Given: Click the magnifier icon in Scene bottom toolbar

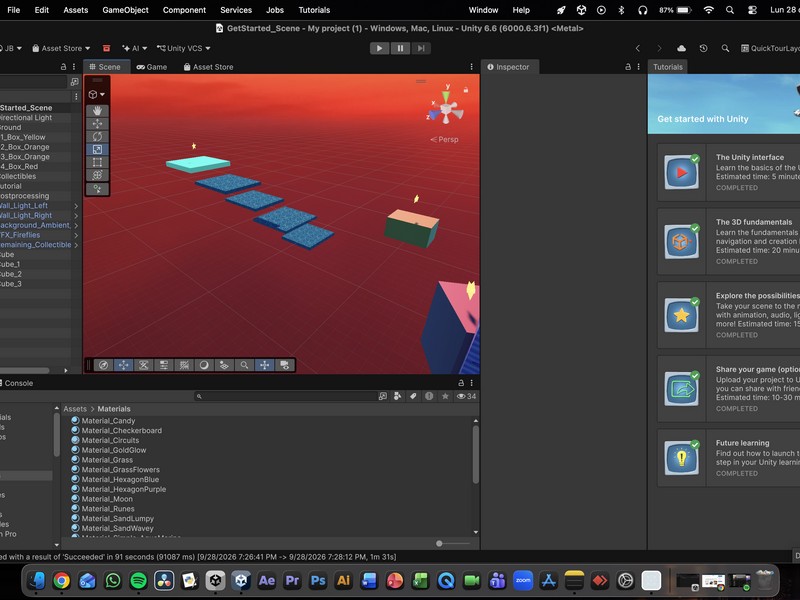Looking at the screenshot, I should (x=244, y=365).
